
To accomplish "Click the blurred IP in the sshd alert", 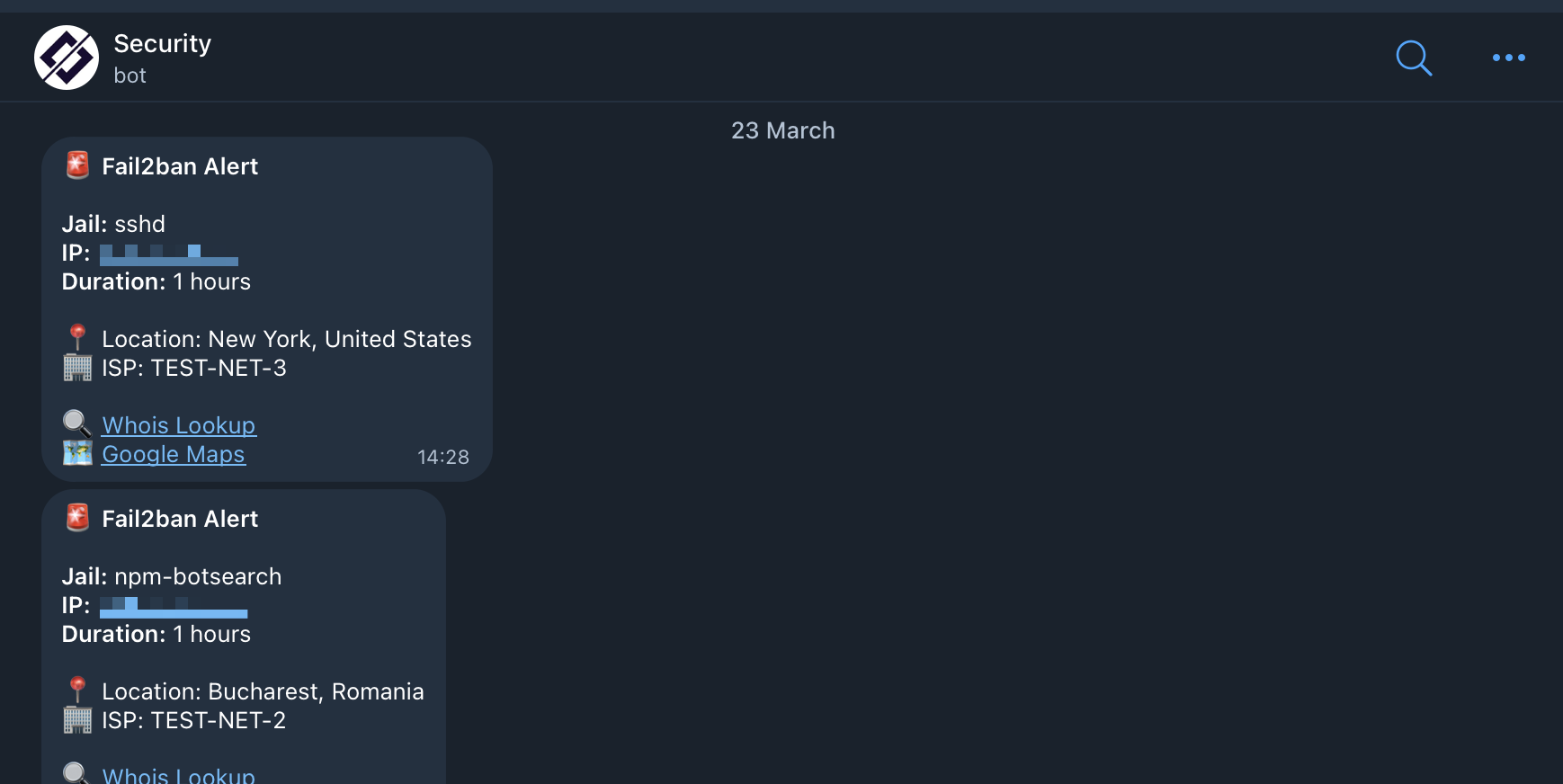I will 168,254.
